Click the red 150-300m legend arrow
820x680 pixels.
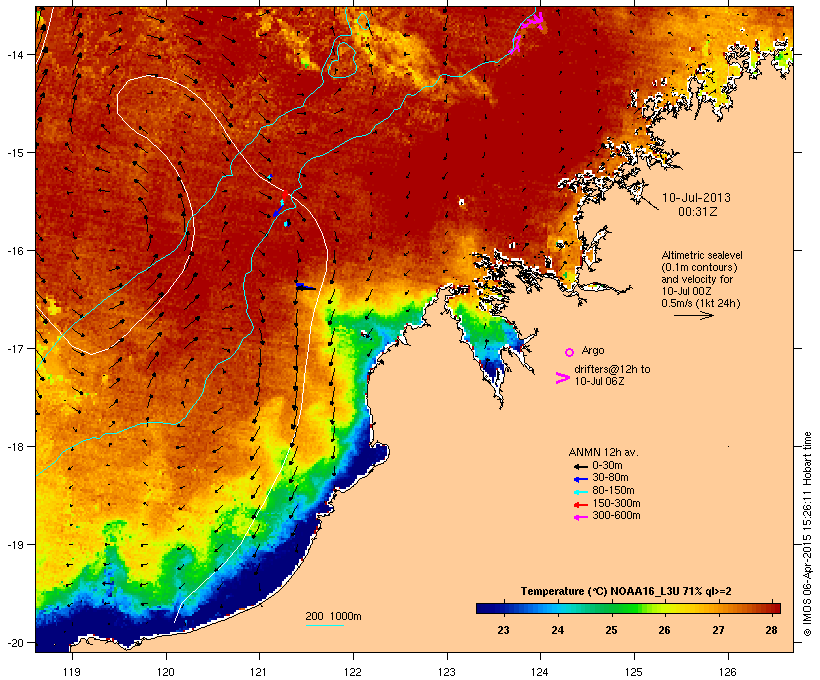click(580, 504)
